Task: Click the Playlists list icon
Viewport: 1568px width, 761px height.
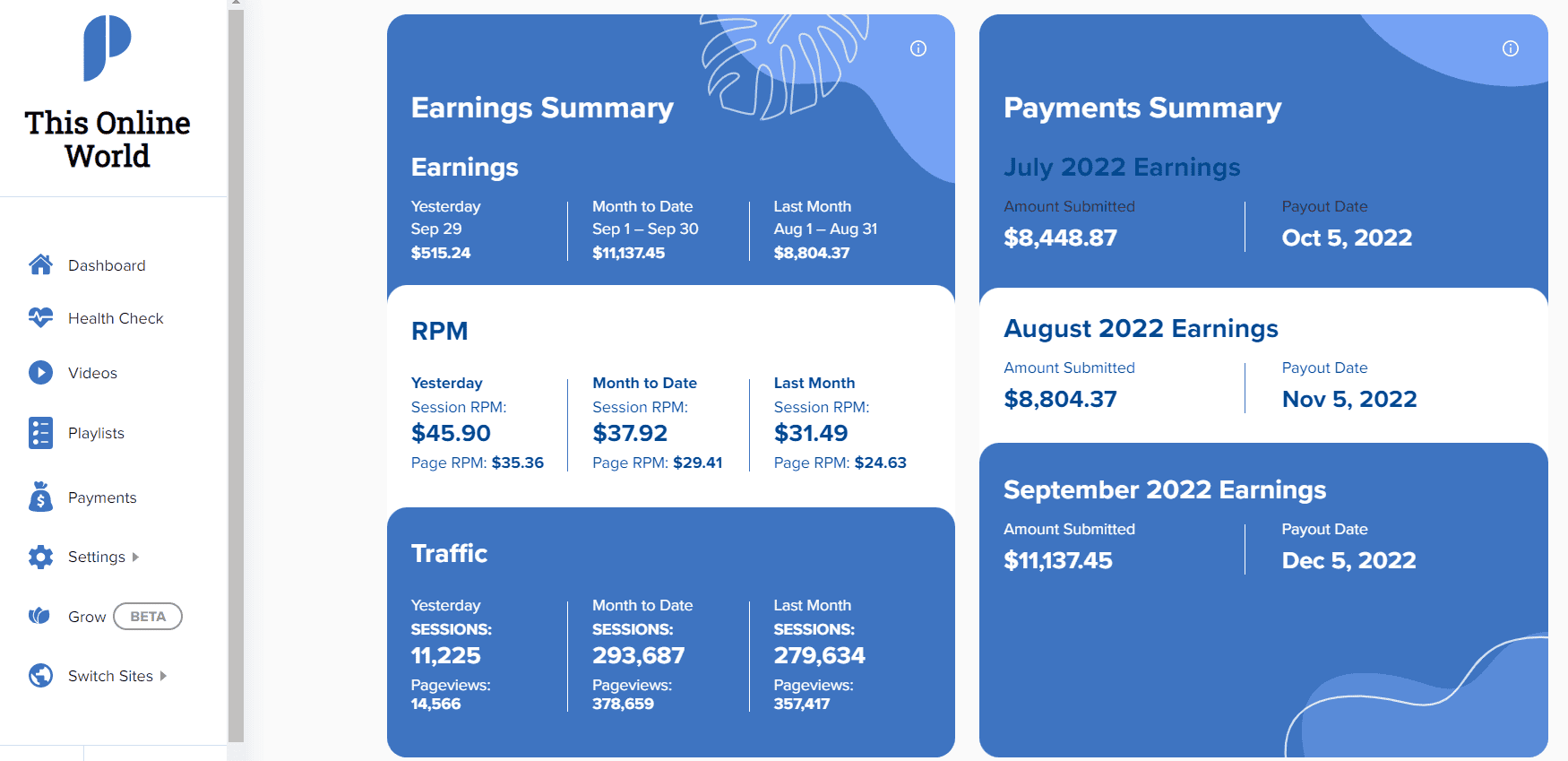Action: click(x=40, y=432)
